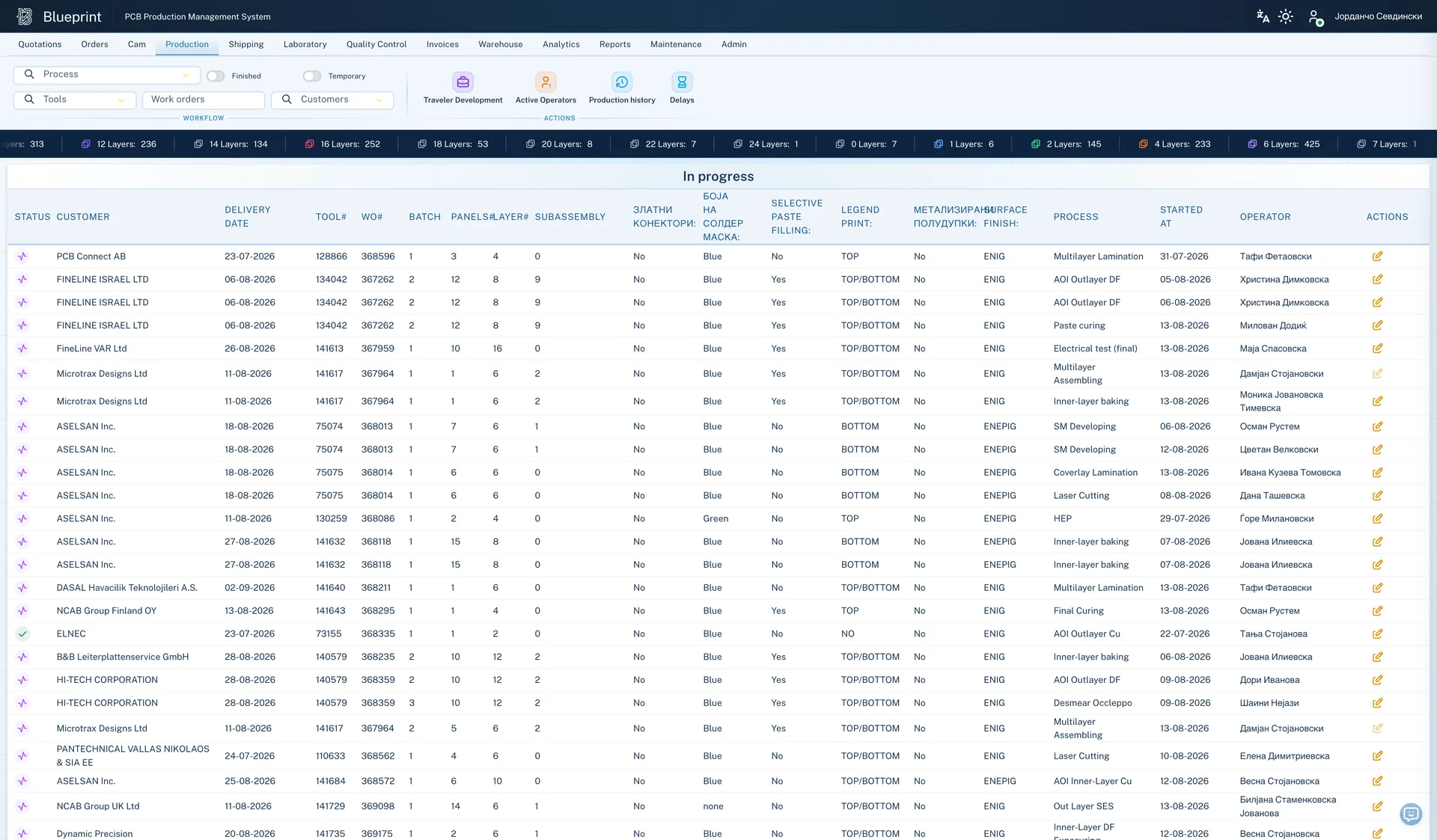
Task: Click the Work orders input field
Action: point(204,99)
